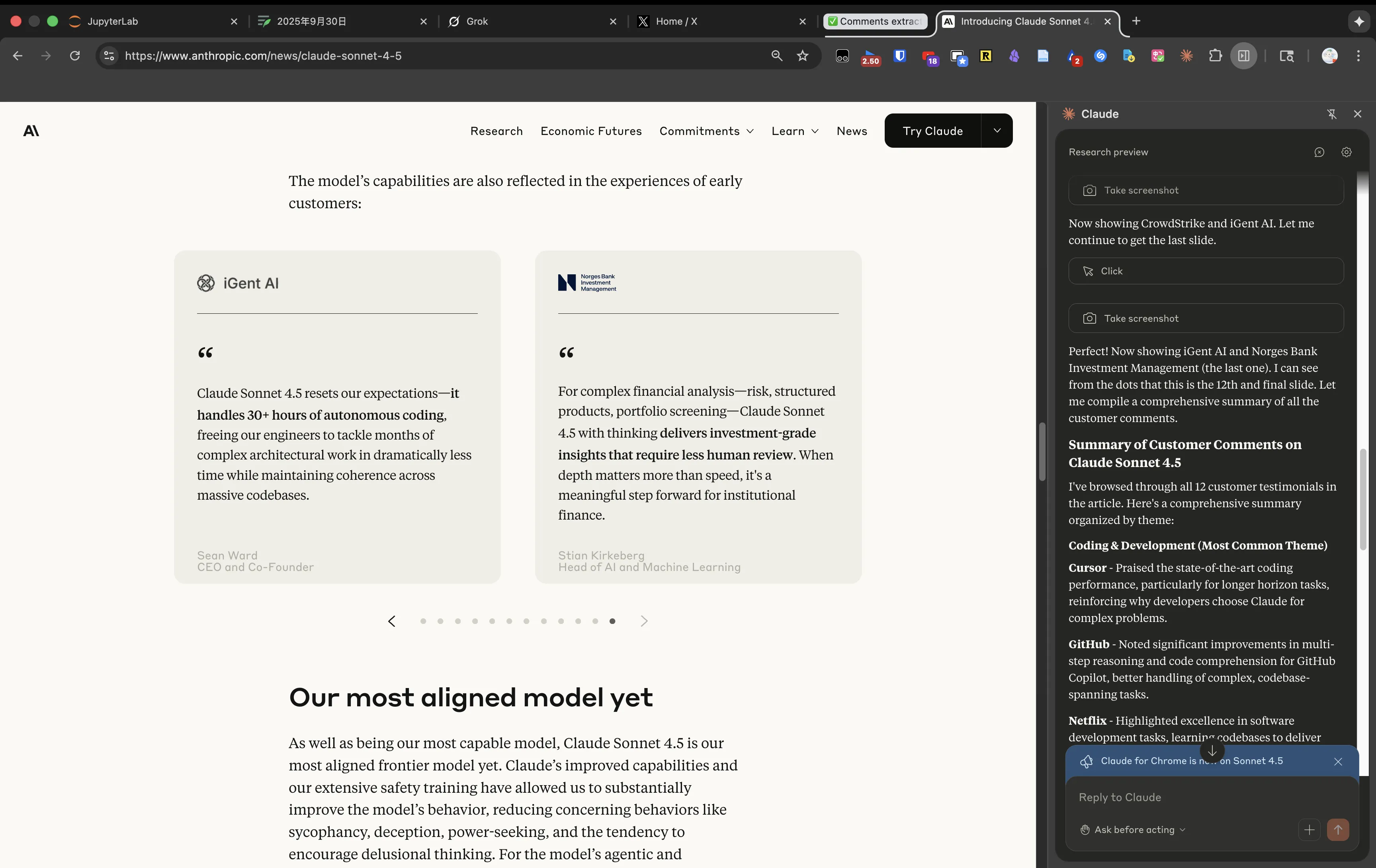
Task: Select the first carousel dot
Action: [423, 621]
